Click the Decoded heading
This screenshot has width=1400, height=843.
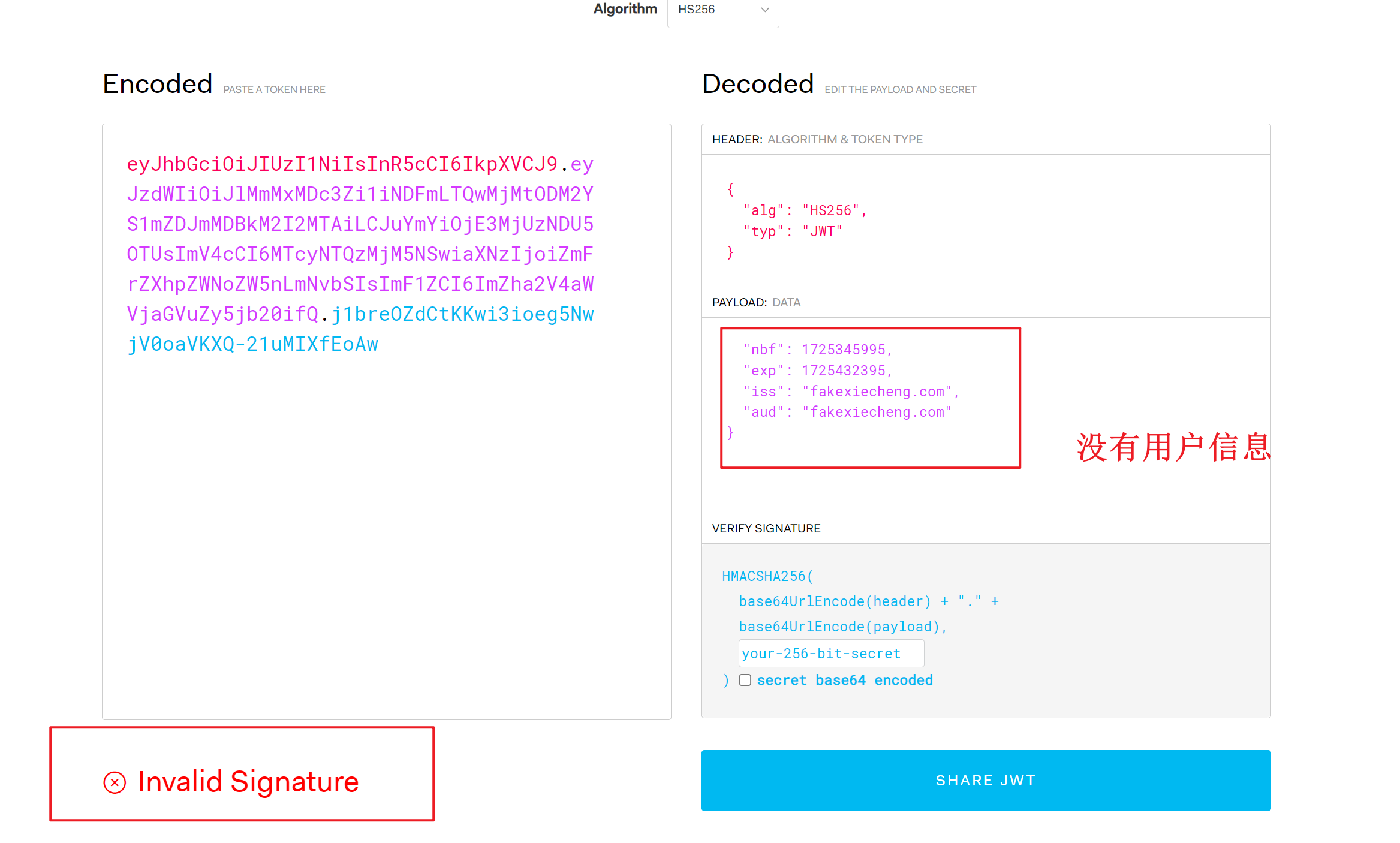tap(758, 83)
